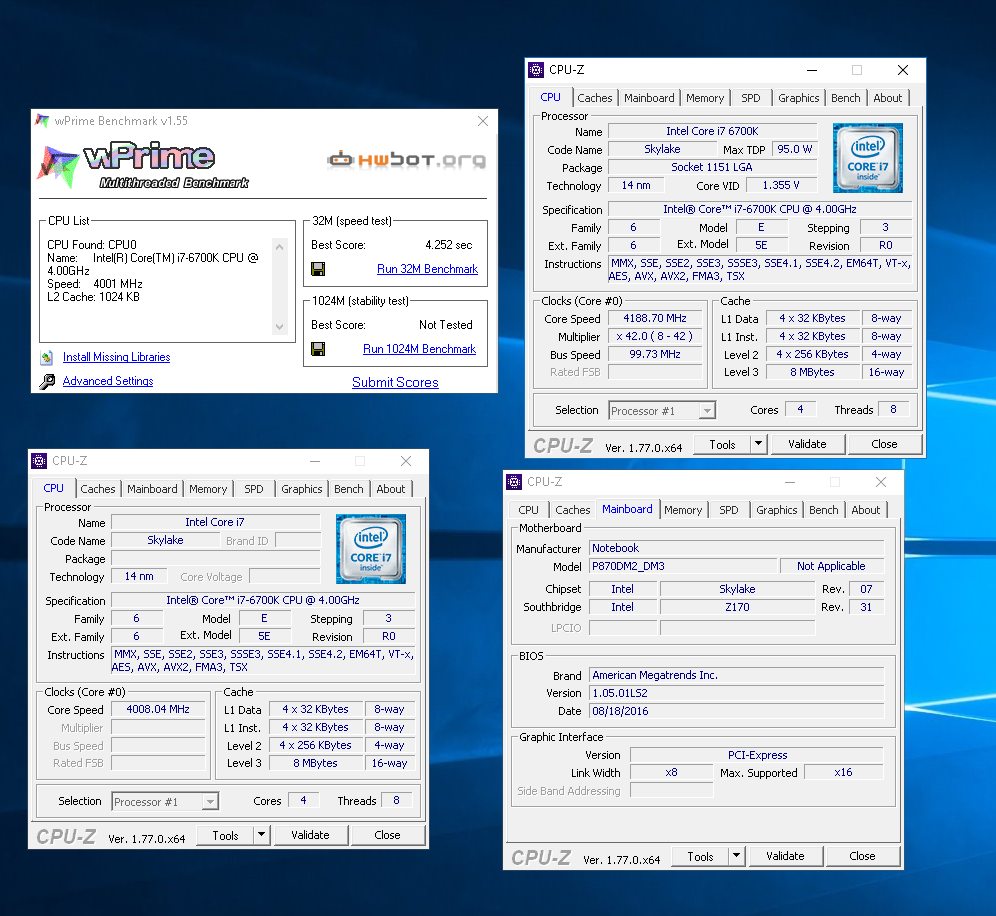Run the 1024M stability benchmark
The width and height of the screenshot is (996, 916).
click(x=419, y=349)
